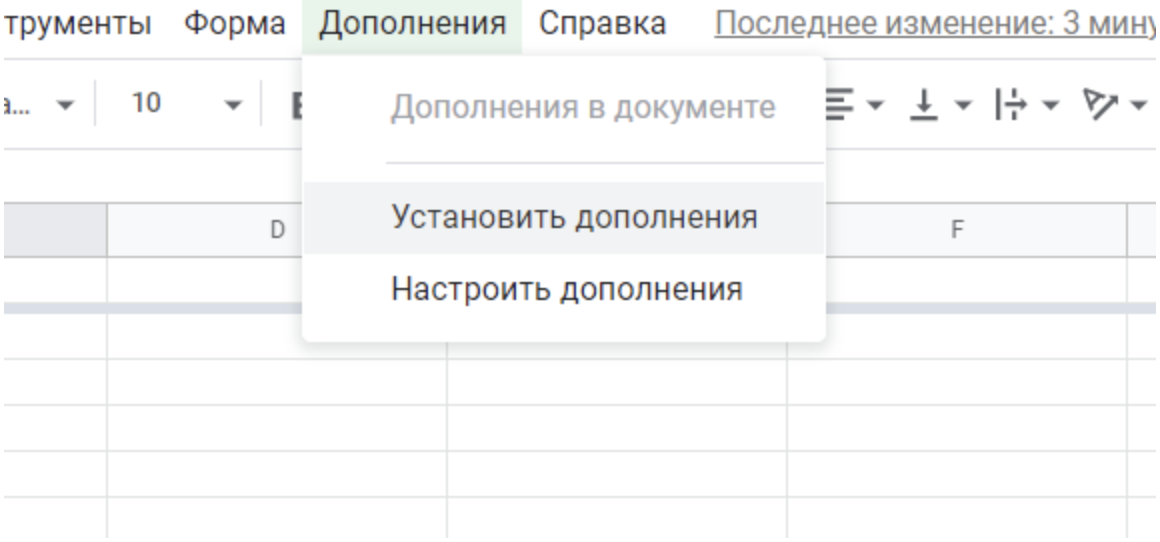Click the arrow beside the text rotation icon

point(1139,104)
